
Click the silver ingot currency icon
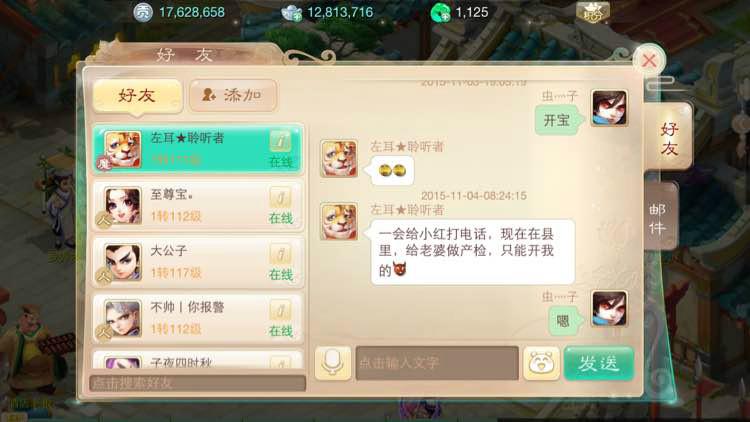291,12
